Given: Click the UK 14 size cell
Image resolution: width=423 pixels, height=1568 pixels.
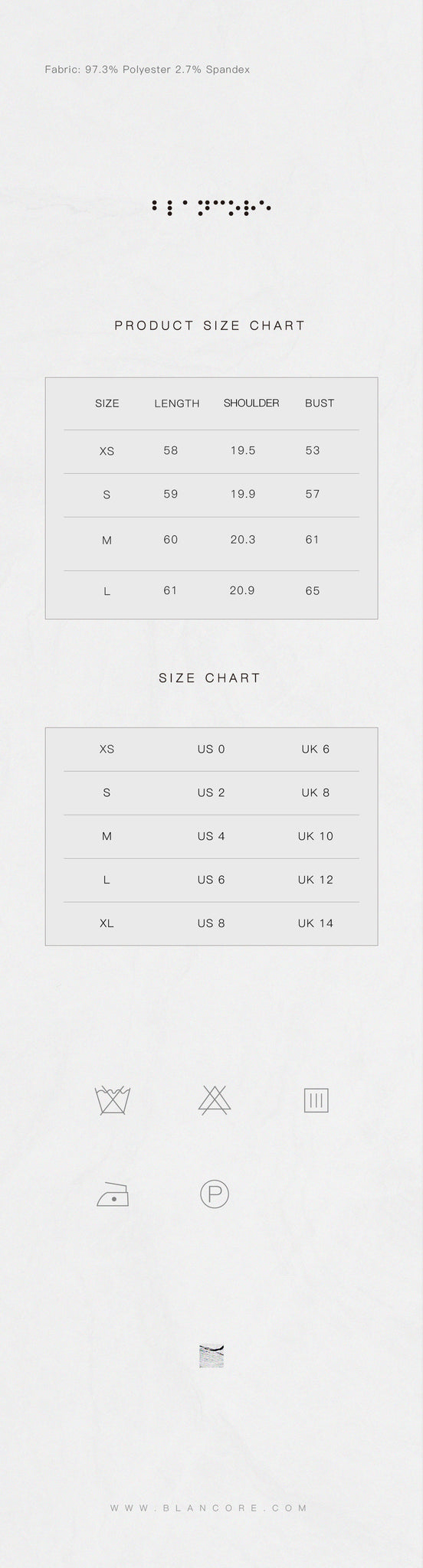Looking at the screenshot, I should click(x=316, y=923).
